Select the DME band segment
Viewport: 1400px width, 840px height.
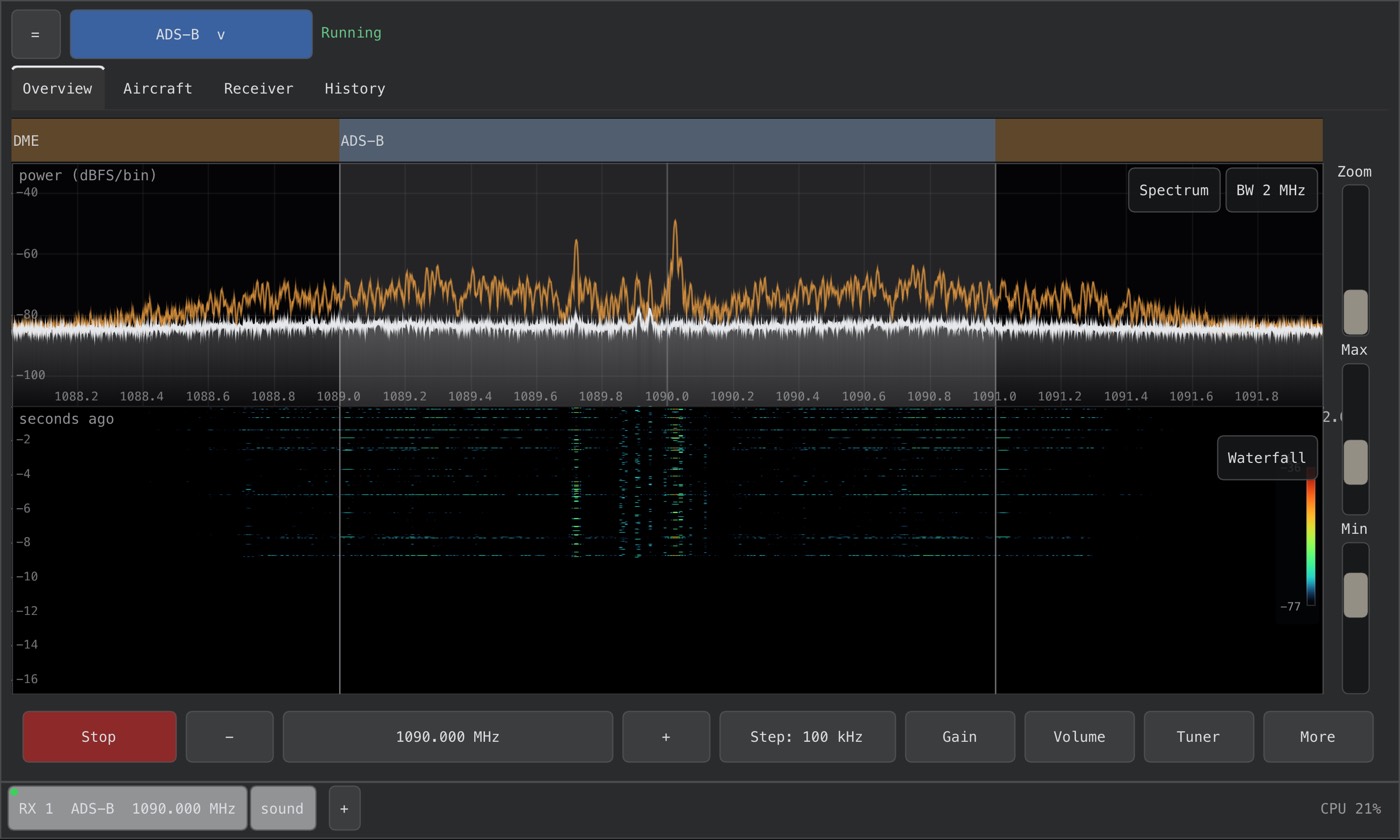pyautogui.click(x=175, y=140)
